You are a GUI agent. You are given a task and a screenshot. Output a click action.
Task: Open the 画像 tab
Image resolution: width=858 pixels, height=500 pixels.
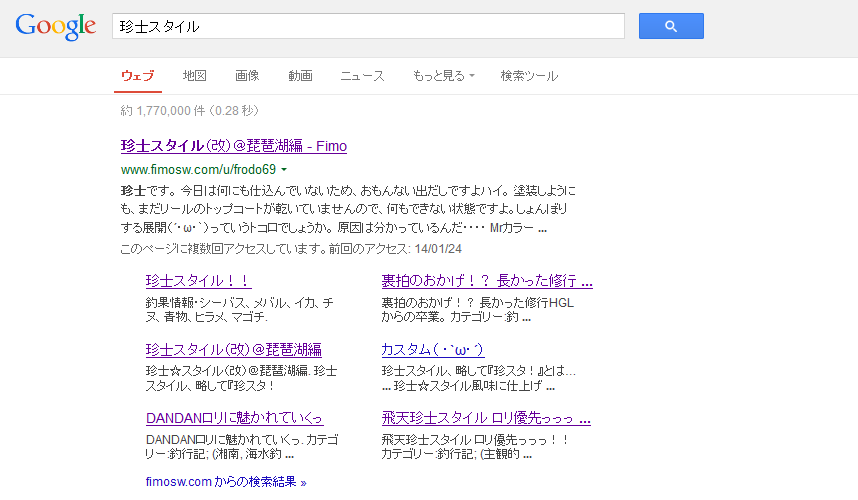tap(247, 76)
